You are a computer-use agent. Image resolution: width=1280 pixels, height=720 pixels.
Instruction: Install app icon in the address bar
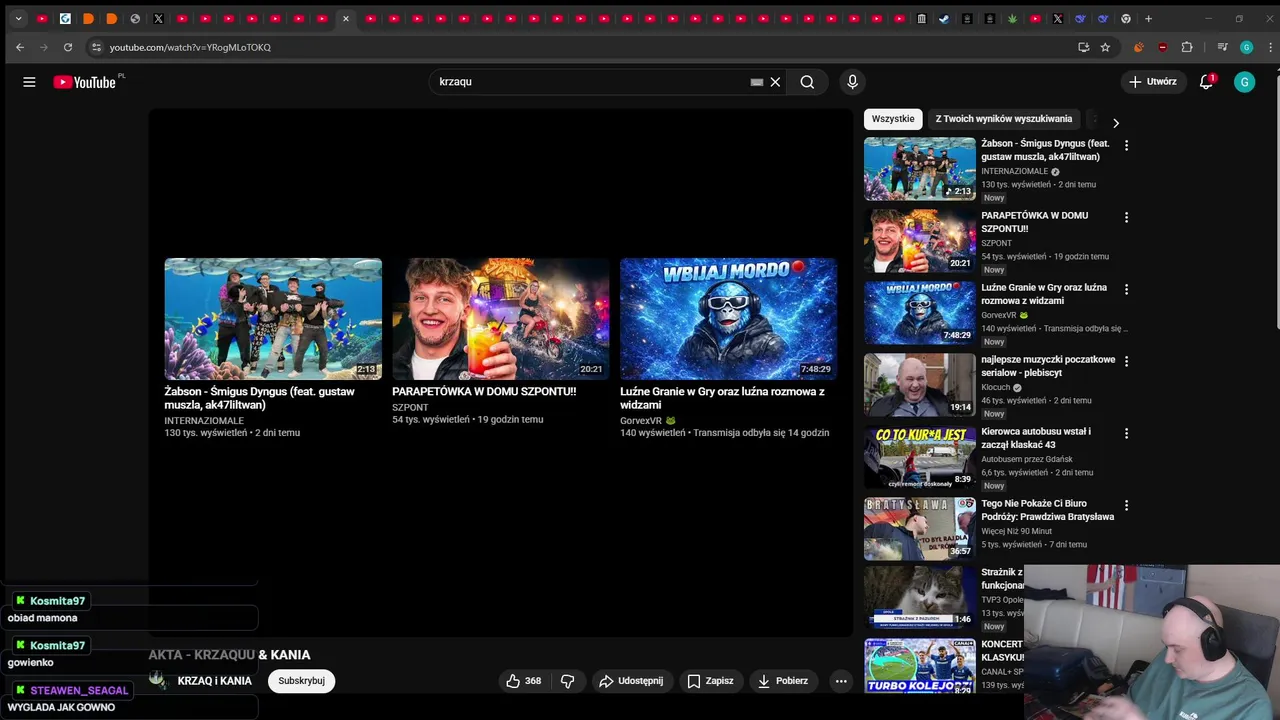tap(1083, 47)
